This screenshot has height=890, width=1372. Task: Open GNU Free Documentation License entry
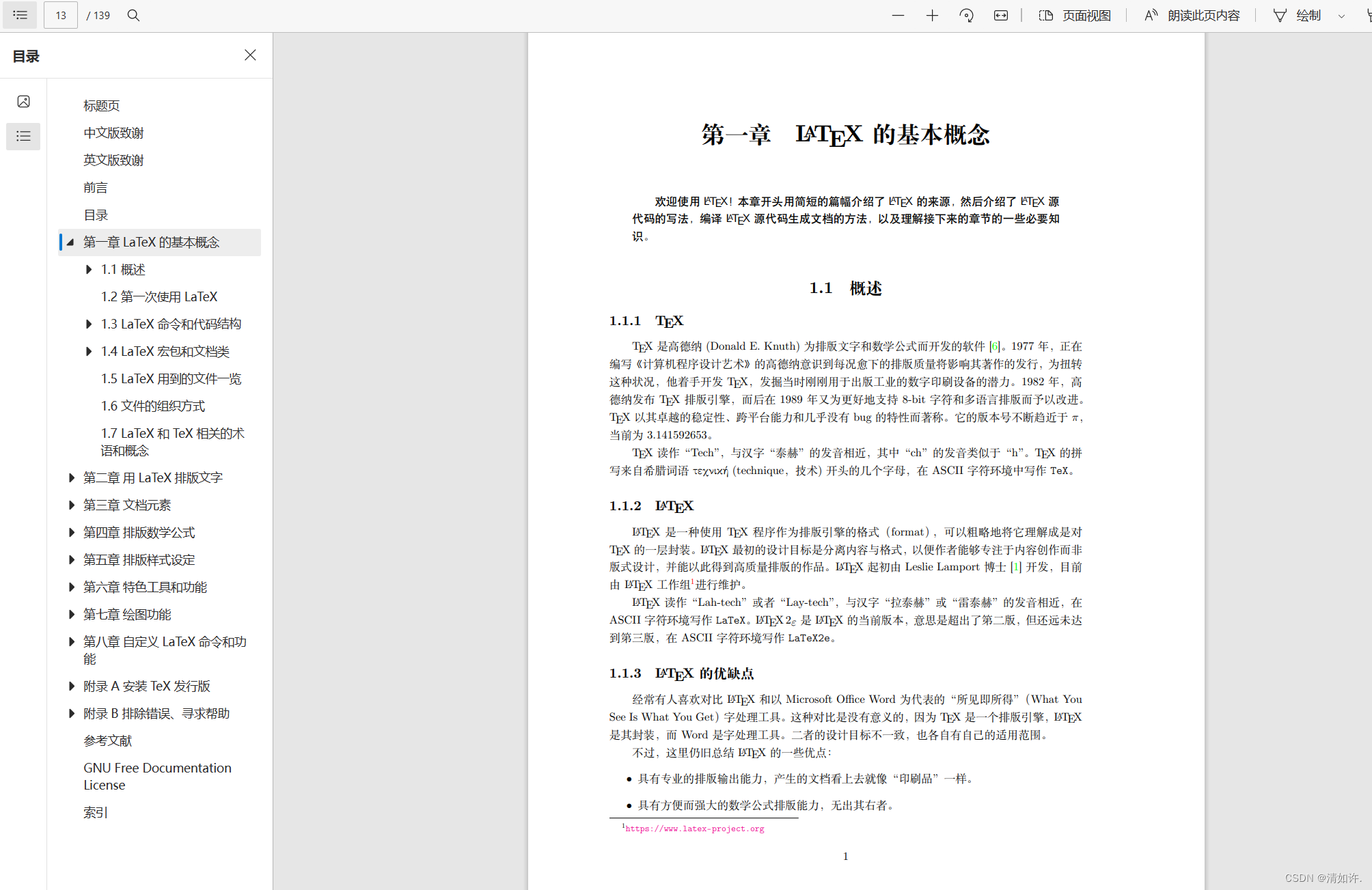158,776
